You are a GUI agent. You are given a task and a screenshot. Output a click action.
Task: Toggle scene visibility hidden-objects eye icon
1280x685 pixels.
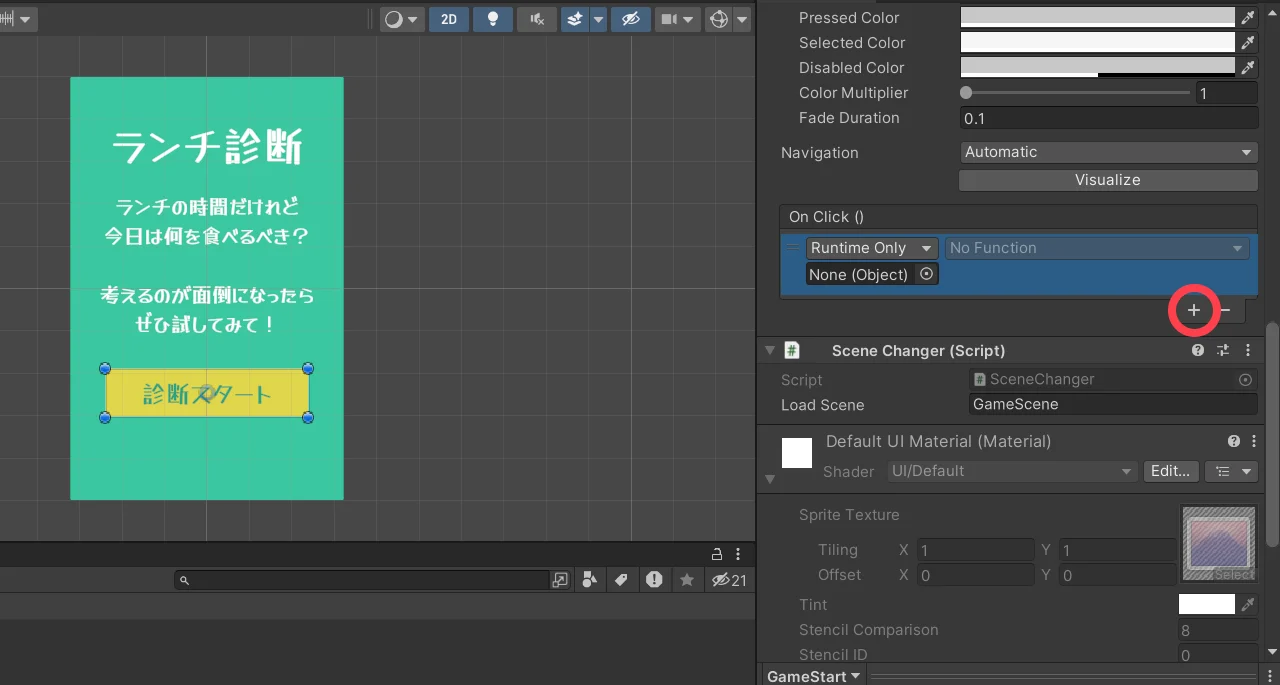click(x=631, y=19)
